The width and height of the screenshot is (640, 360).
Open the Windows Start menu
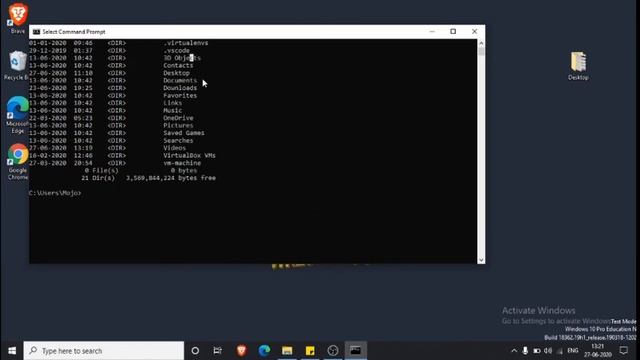12,351
